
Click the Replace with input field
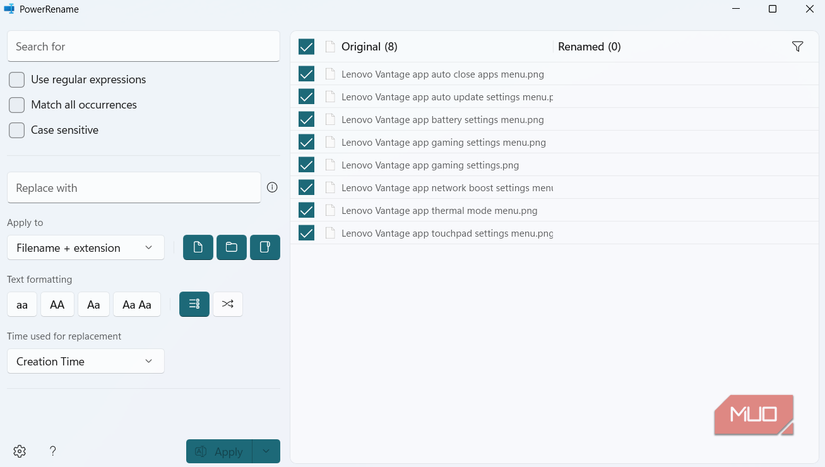tap(134, 188)
